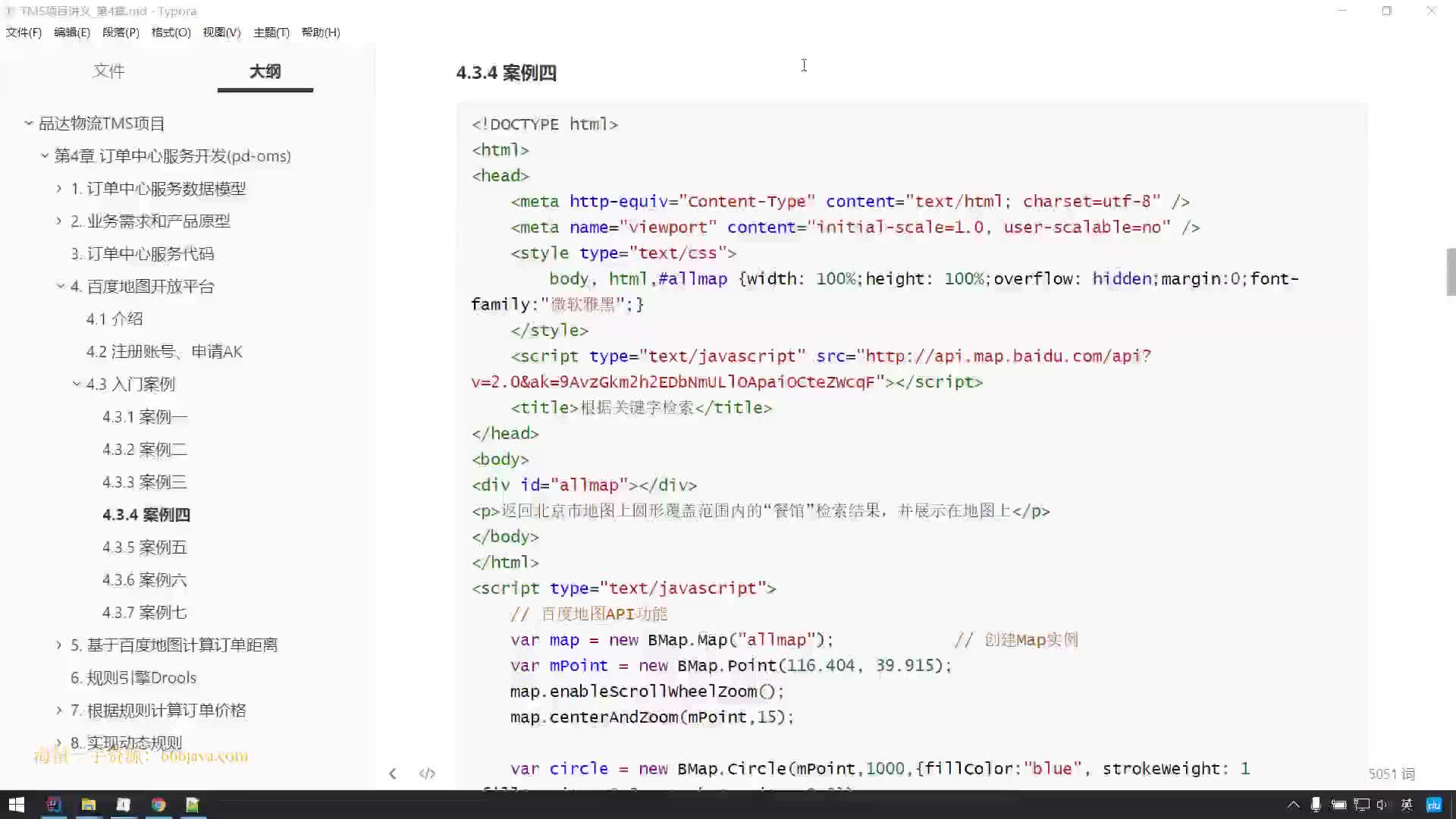Screen dimensions: 1456x819
Task: Navigate to 4.3.2 案例二
Action: 145,449
